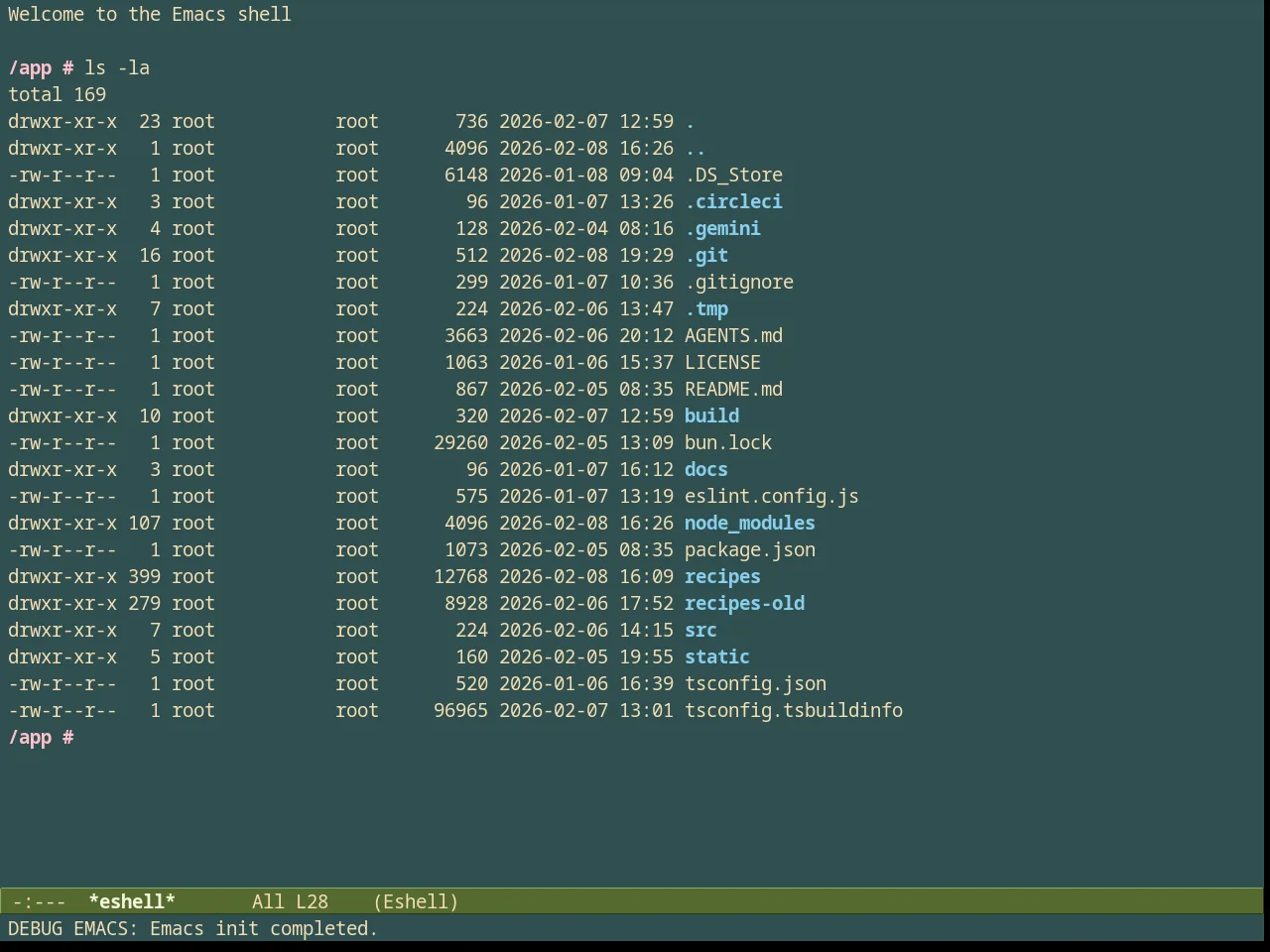Click the build directory name
Screen dimensions: 1270x952
tap(711, 416)
